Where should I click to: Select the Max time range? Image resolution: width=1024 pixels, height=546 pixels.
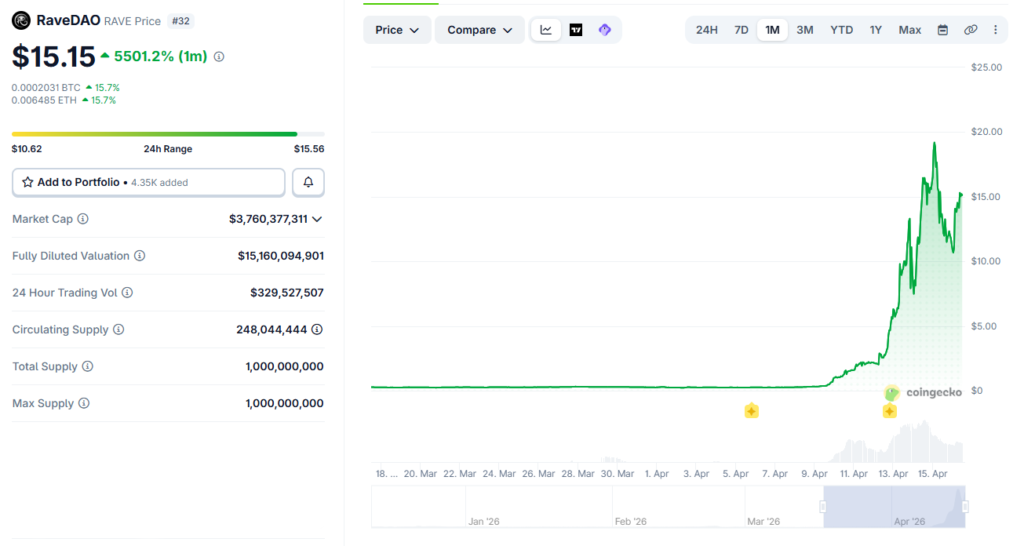pos(910,30)
